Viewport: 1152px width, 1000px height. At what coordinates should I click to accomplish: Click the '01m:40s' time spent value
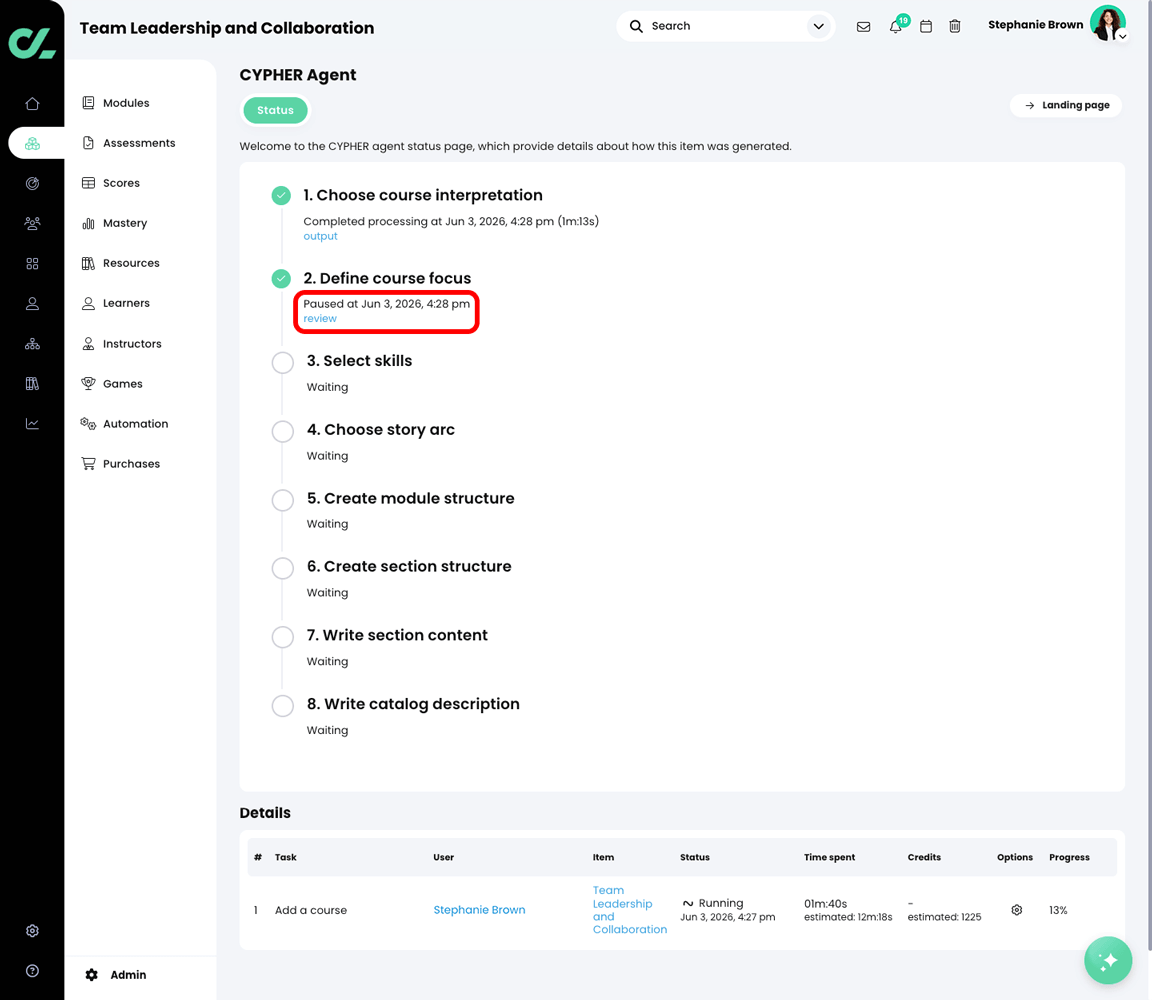point(825,904)
